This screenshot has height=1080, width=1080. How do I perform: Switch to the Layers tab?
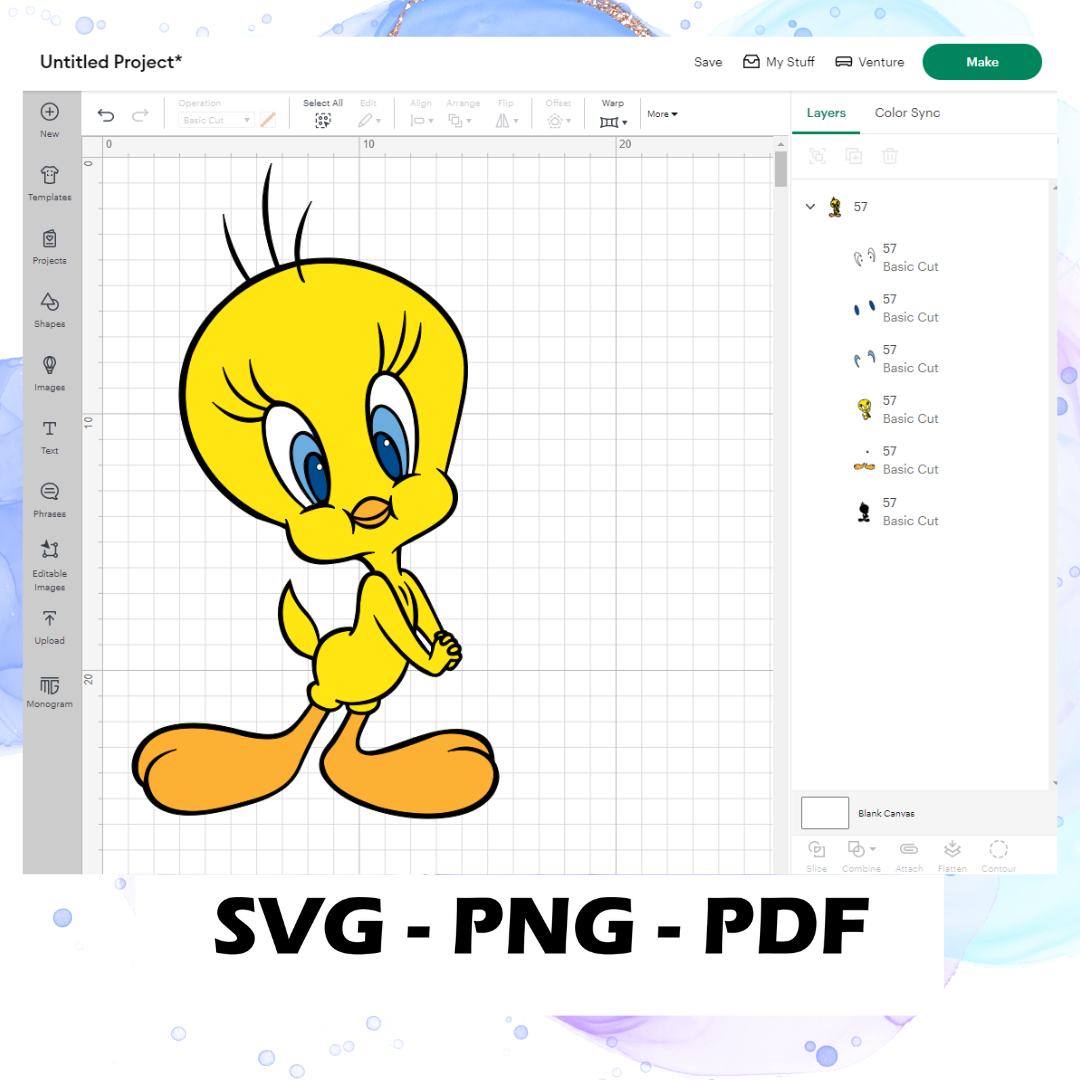[826, 113]
